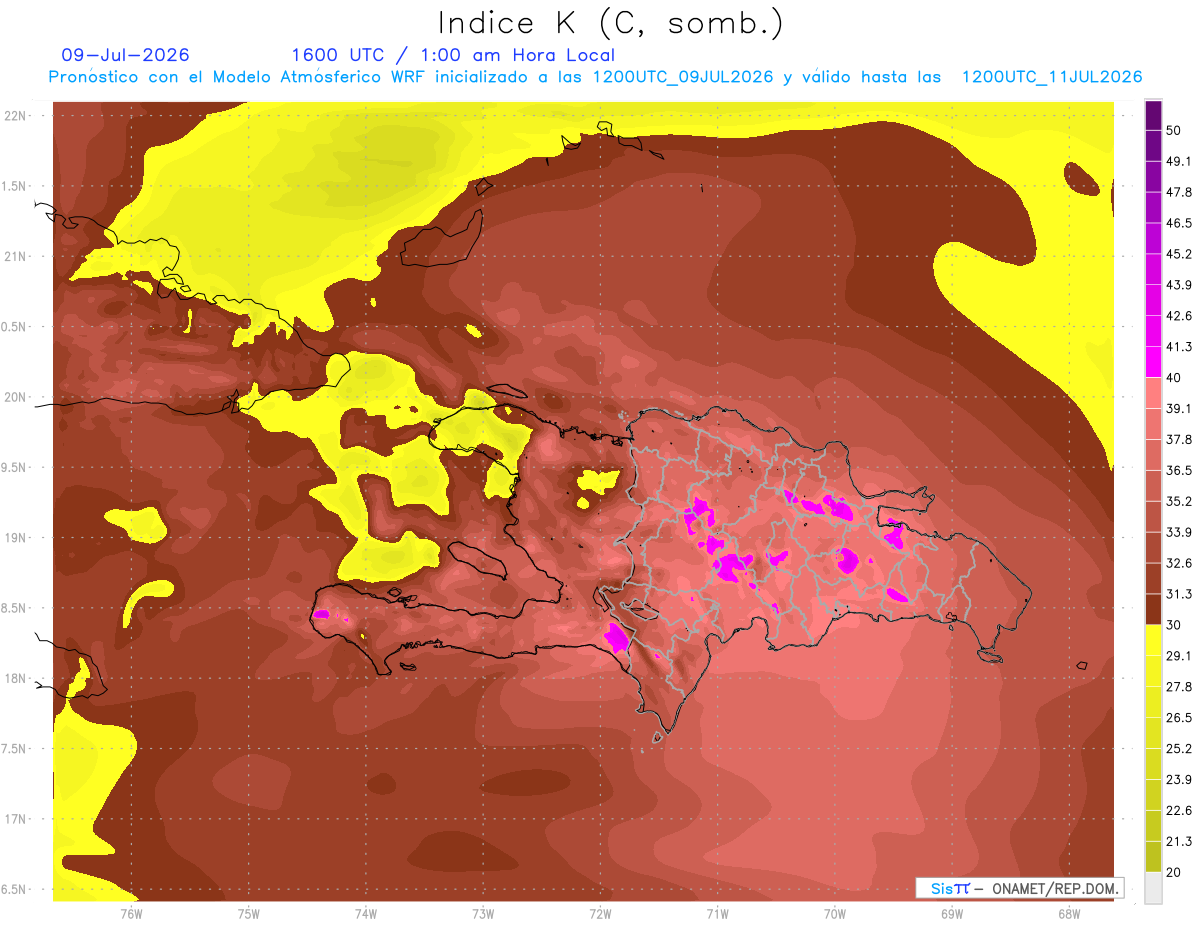The image size is (1200, 927).
Task: Click the legend value 36.5
Action: coord(1179,470)
